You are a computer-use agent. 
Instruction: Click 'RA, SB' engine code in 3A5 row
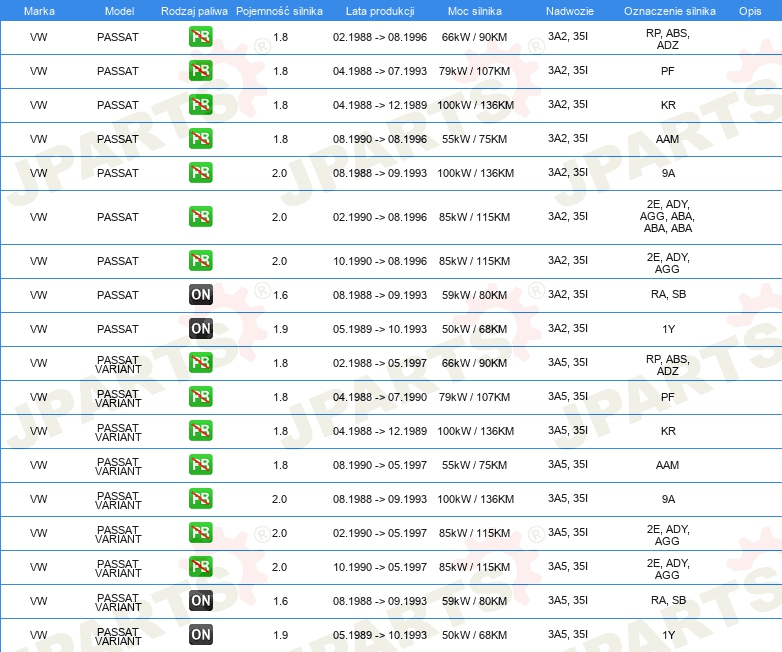668,600
